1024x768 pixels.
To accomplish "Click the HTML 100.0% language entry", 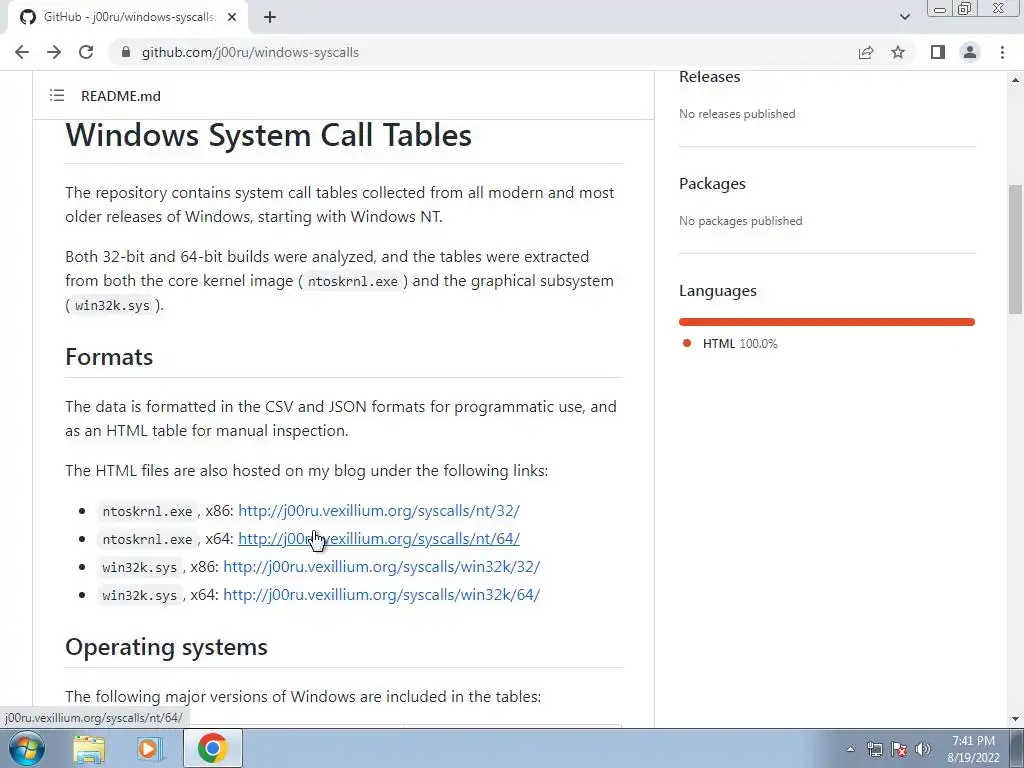I will click(740, 344).
